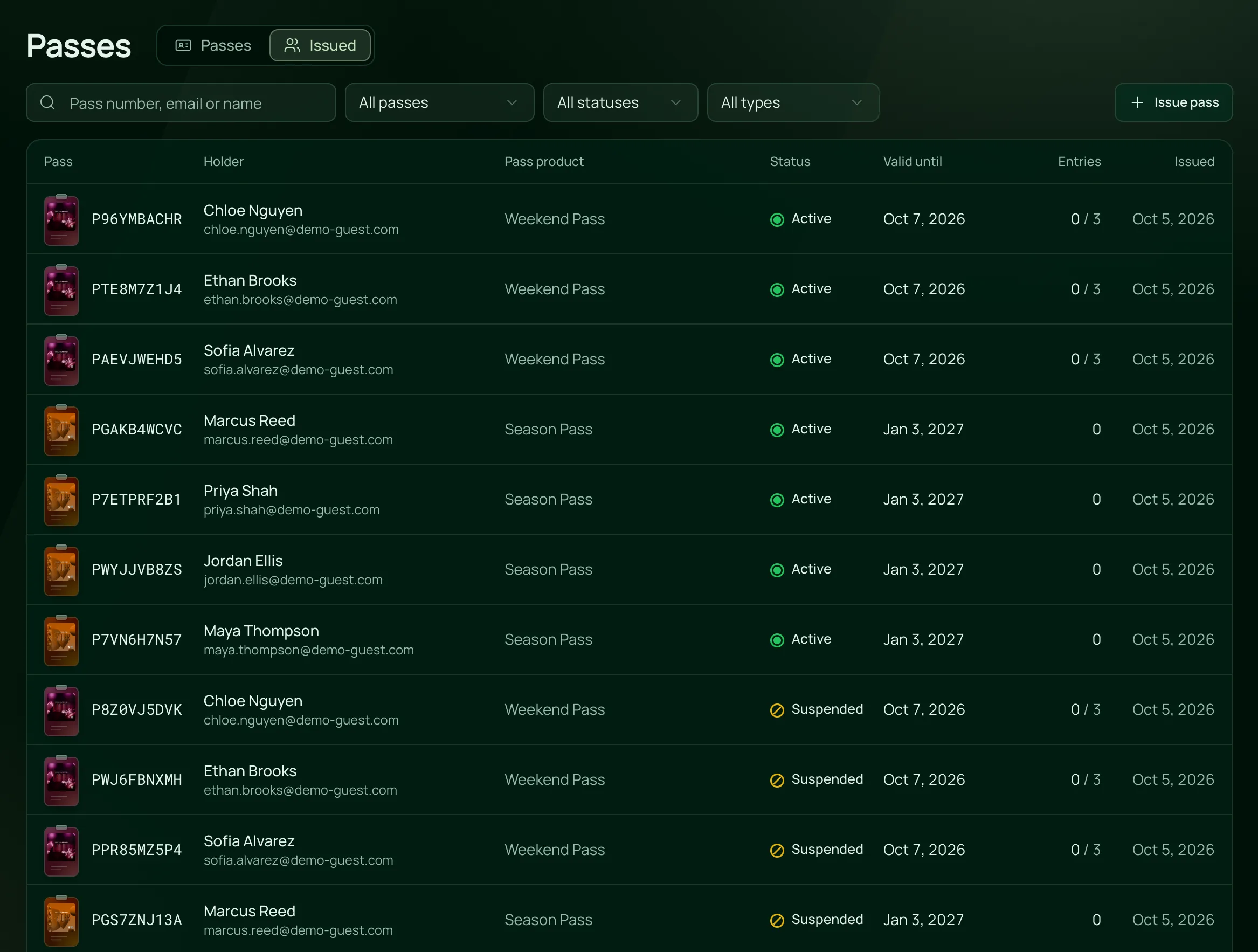Viewport: 1258px width, 952px height.
Task: Click the plus icon on Issue pass
Action: point(1137,102)
